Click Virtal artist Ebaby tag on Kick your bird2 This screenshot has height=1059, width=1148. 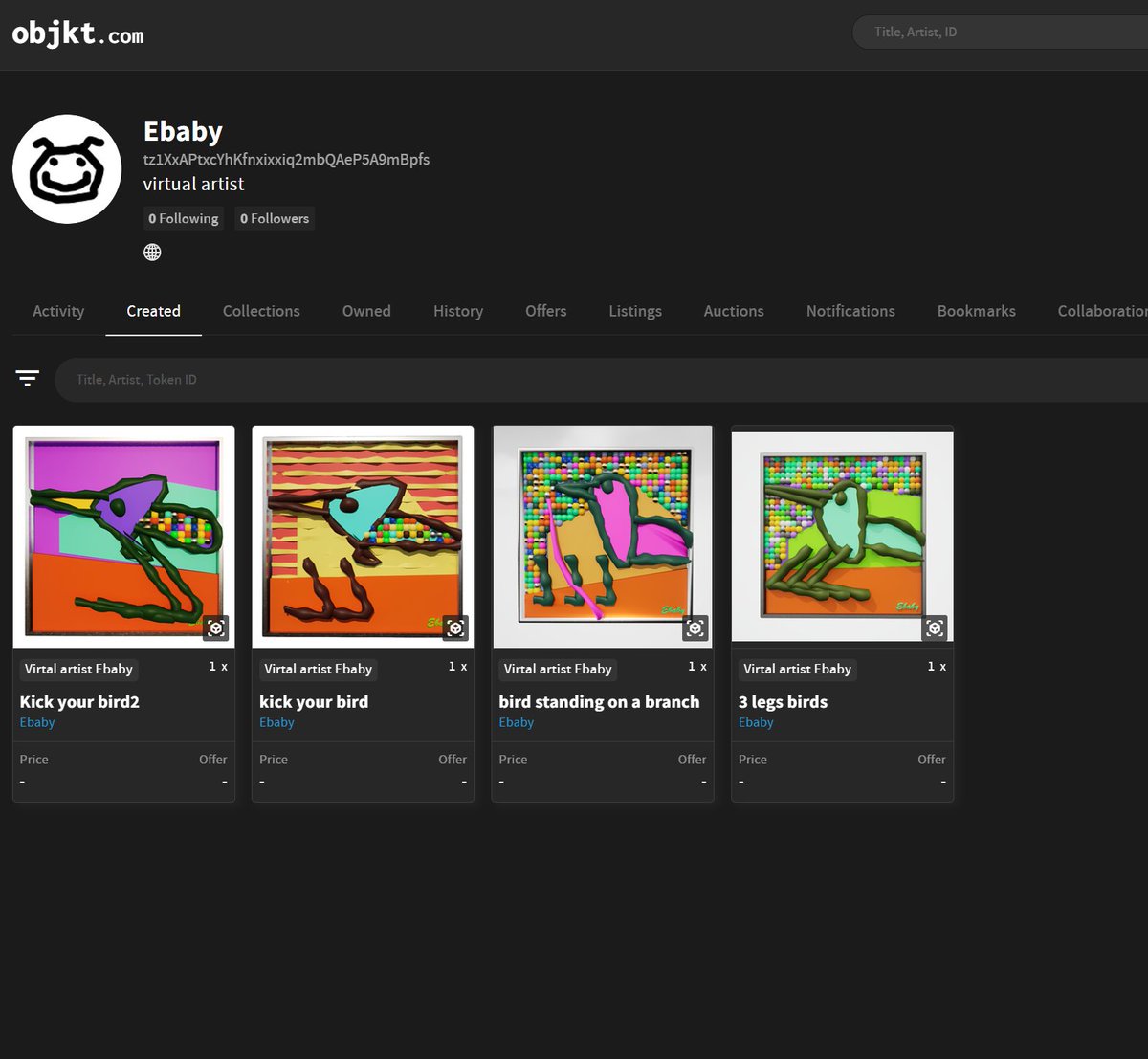point(78,670)
